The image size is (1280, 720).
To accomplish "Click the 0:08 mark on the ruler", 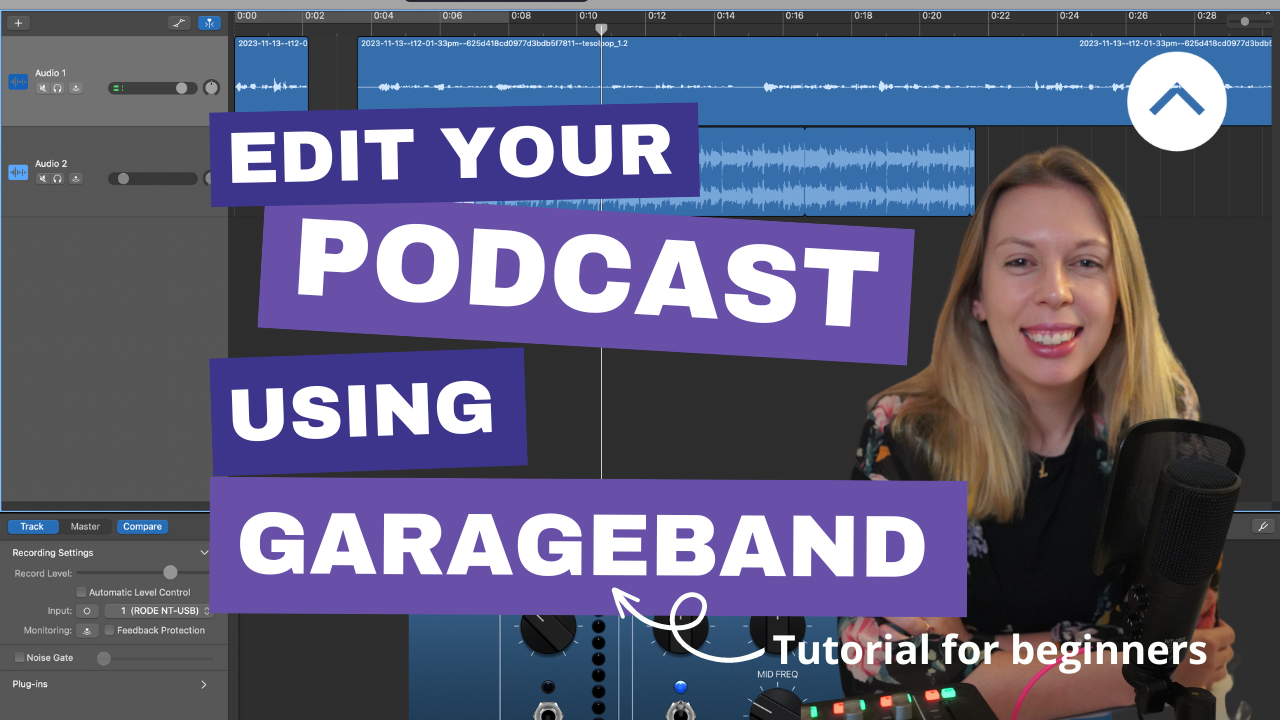I will (520, 16).
